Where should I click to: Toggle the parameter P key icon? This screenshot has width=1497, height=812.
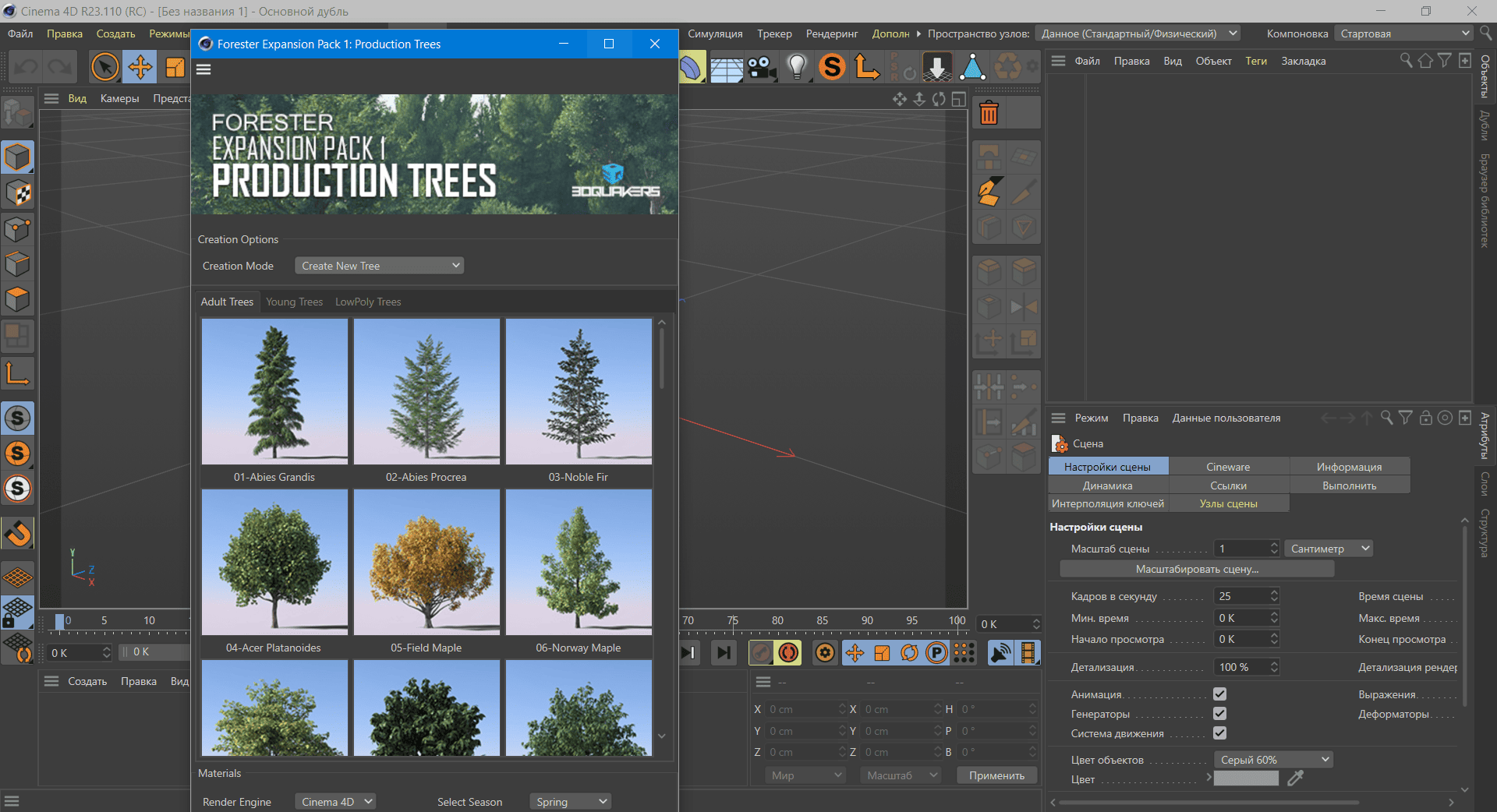click(x=936, y=653)
